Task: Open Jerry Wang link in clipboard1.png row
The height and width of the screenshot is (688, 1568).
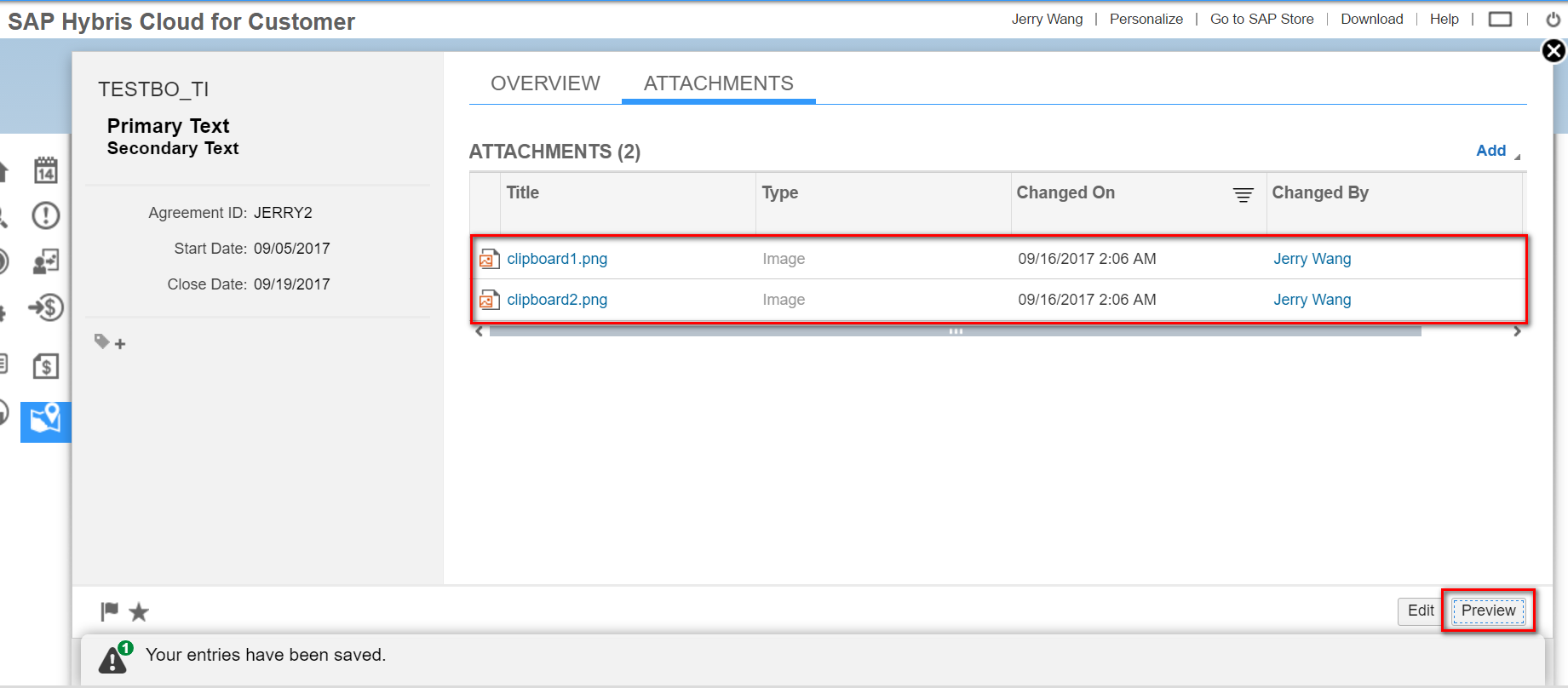Action: (x=1312, y=259)
